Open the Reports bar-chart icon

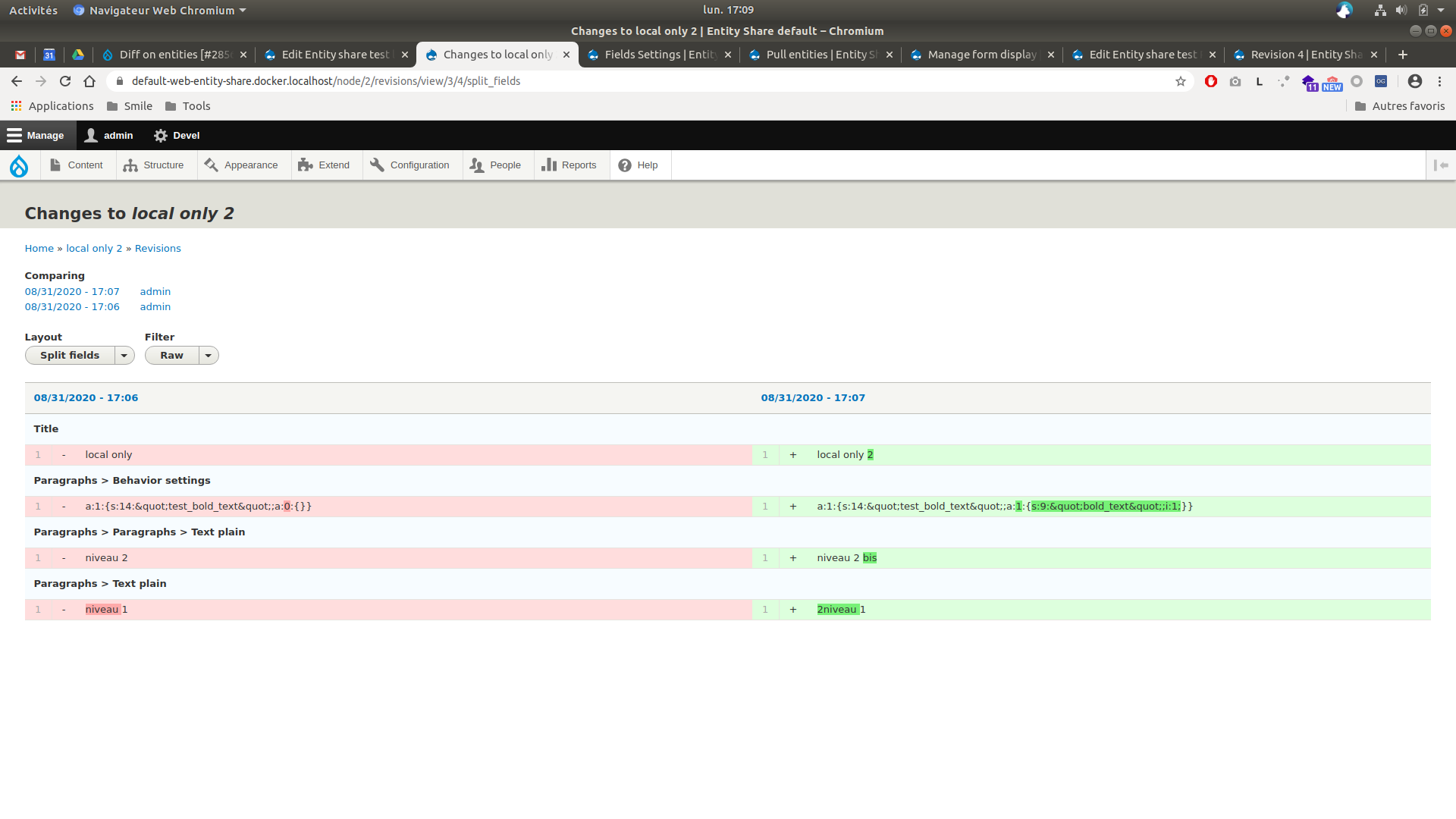pos(549,165)
